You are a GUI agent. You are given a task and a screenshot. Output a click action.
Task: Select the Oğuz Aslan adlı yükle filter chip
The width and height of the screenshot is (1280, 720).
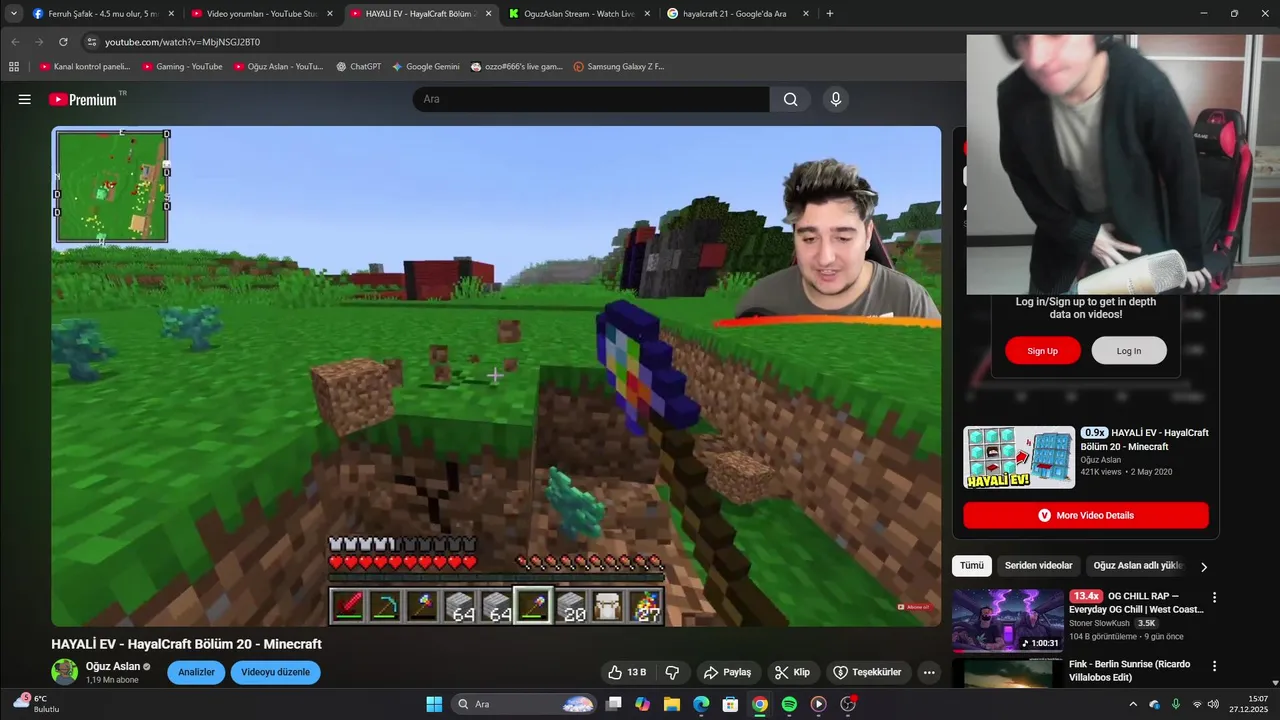1138,566
